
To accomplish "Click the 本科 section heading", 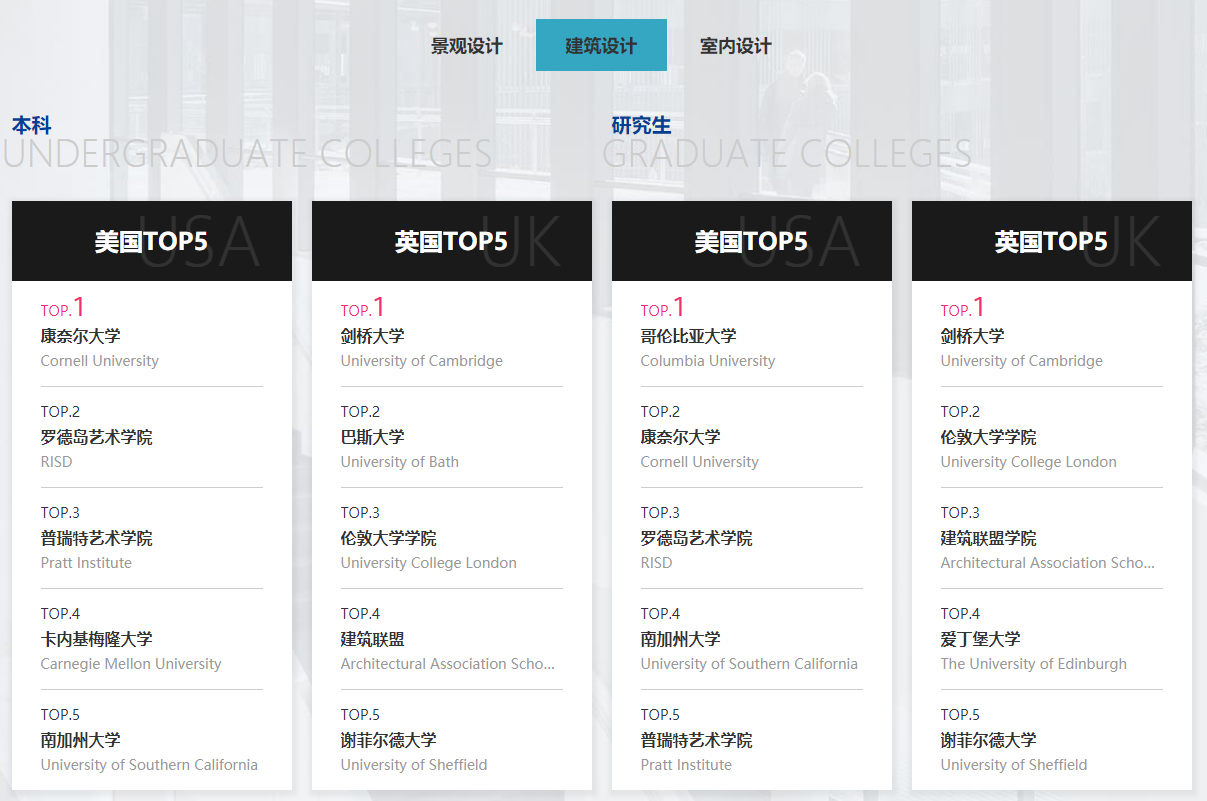I will pos(32,125).
